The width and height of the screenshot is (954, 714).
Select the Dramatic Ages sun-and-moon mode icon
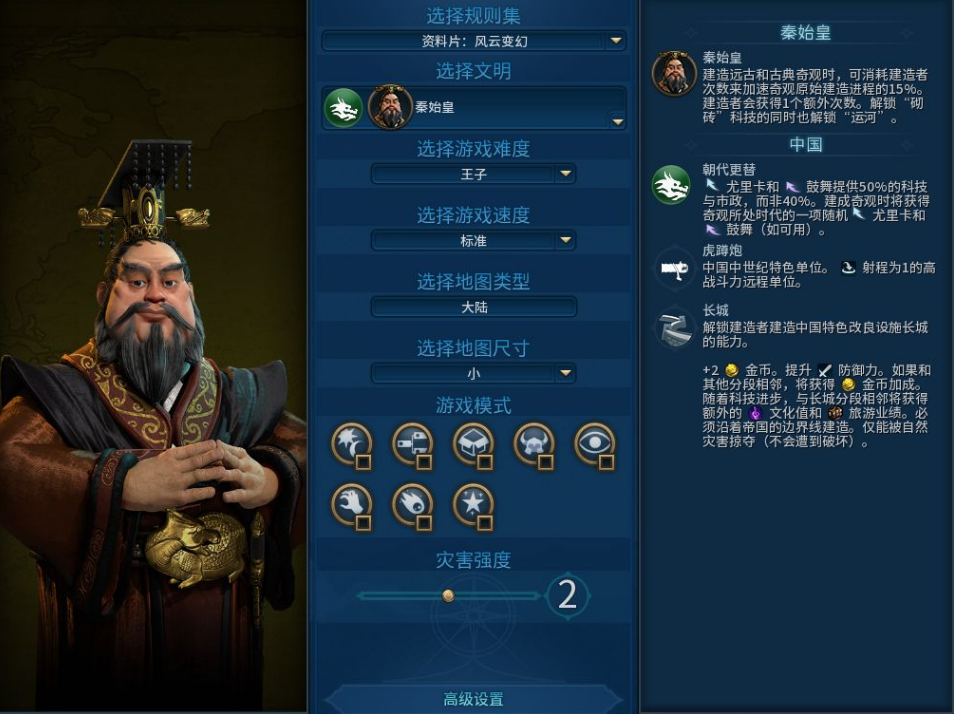[352, 445]
